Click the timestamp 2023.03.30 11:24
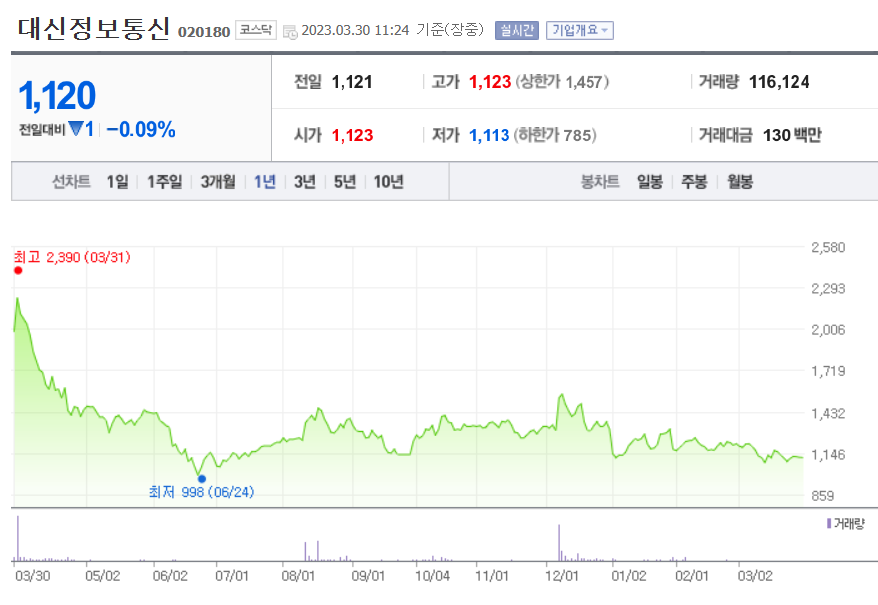 [355, 30]
